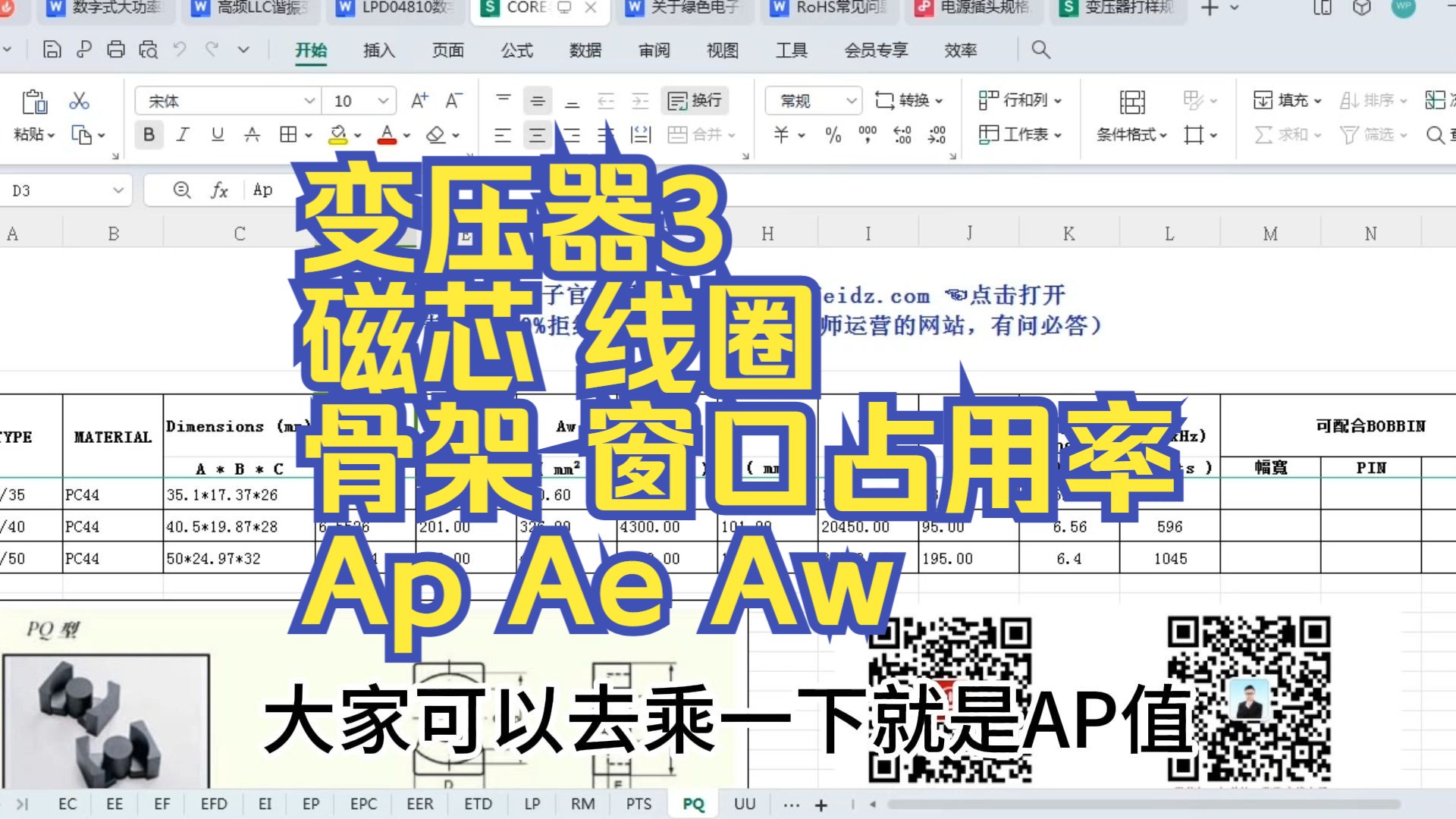Click the add new sheet plus button
Screen dimensions: 1456x819
820,803
